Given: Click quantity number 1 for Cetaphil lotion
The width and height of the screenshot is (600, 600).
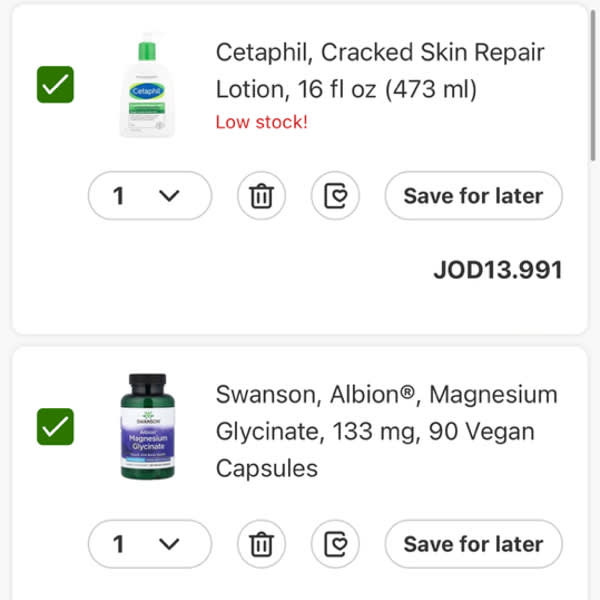Looking at the screenshot, I should click(x=119, y=196).
